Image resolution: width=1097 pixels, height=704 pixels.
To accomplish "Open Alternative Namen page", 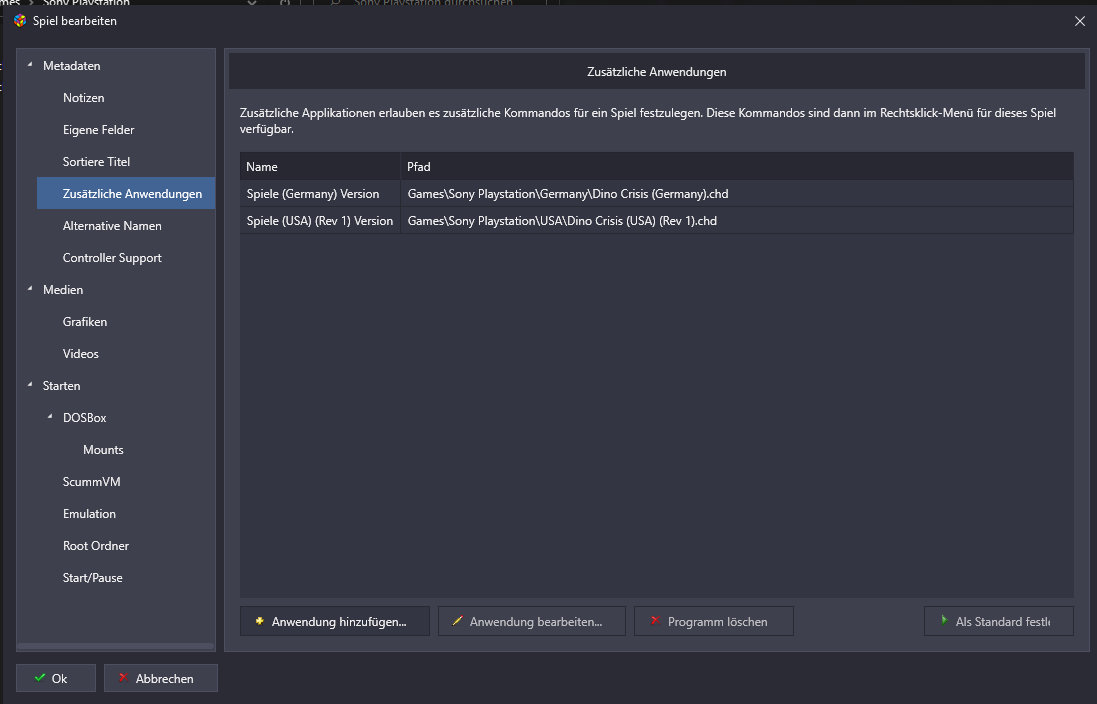I will 112,225.
